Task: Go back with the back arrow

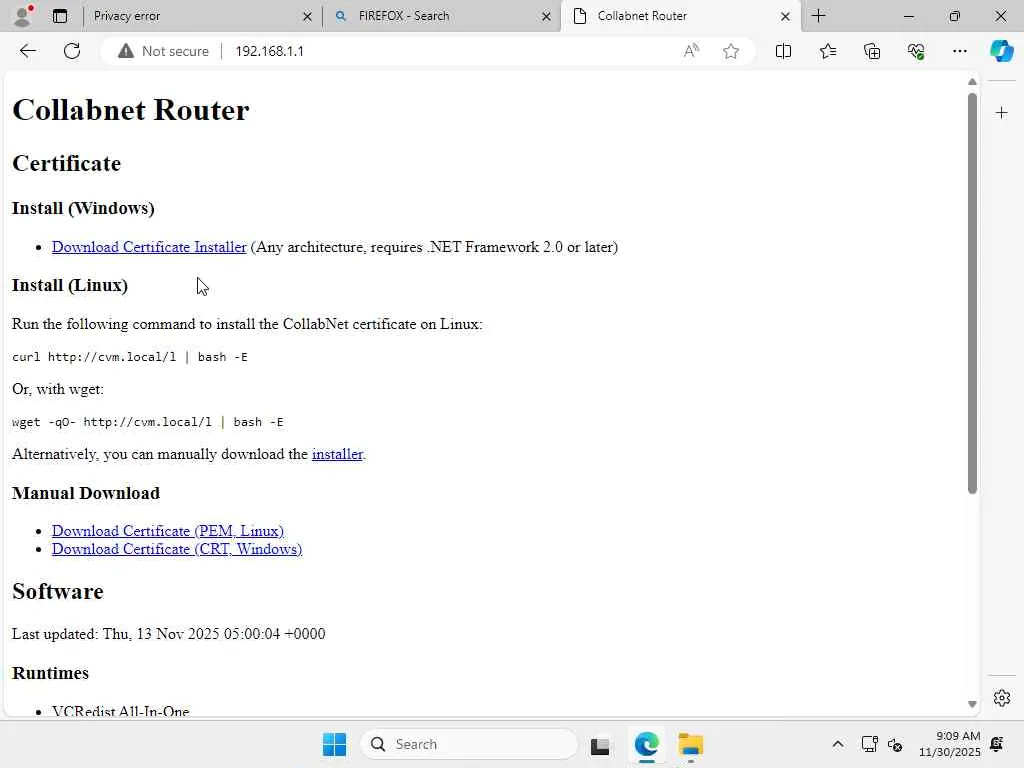Action: [27, 51]
